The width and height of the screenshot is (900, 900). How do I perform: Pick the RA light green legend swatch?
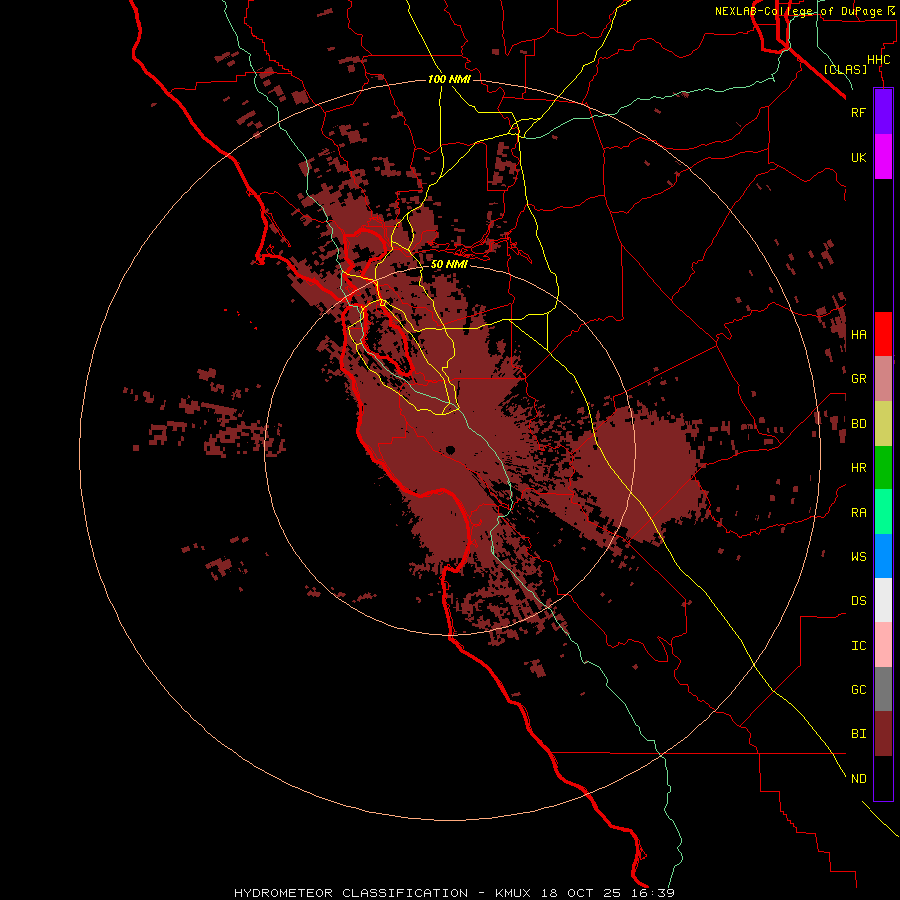pyautogui.click(x=883, y=512)
